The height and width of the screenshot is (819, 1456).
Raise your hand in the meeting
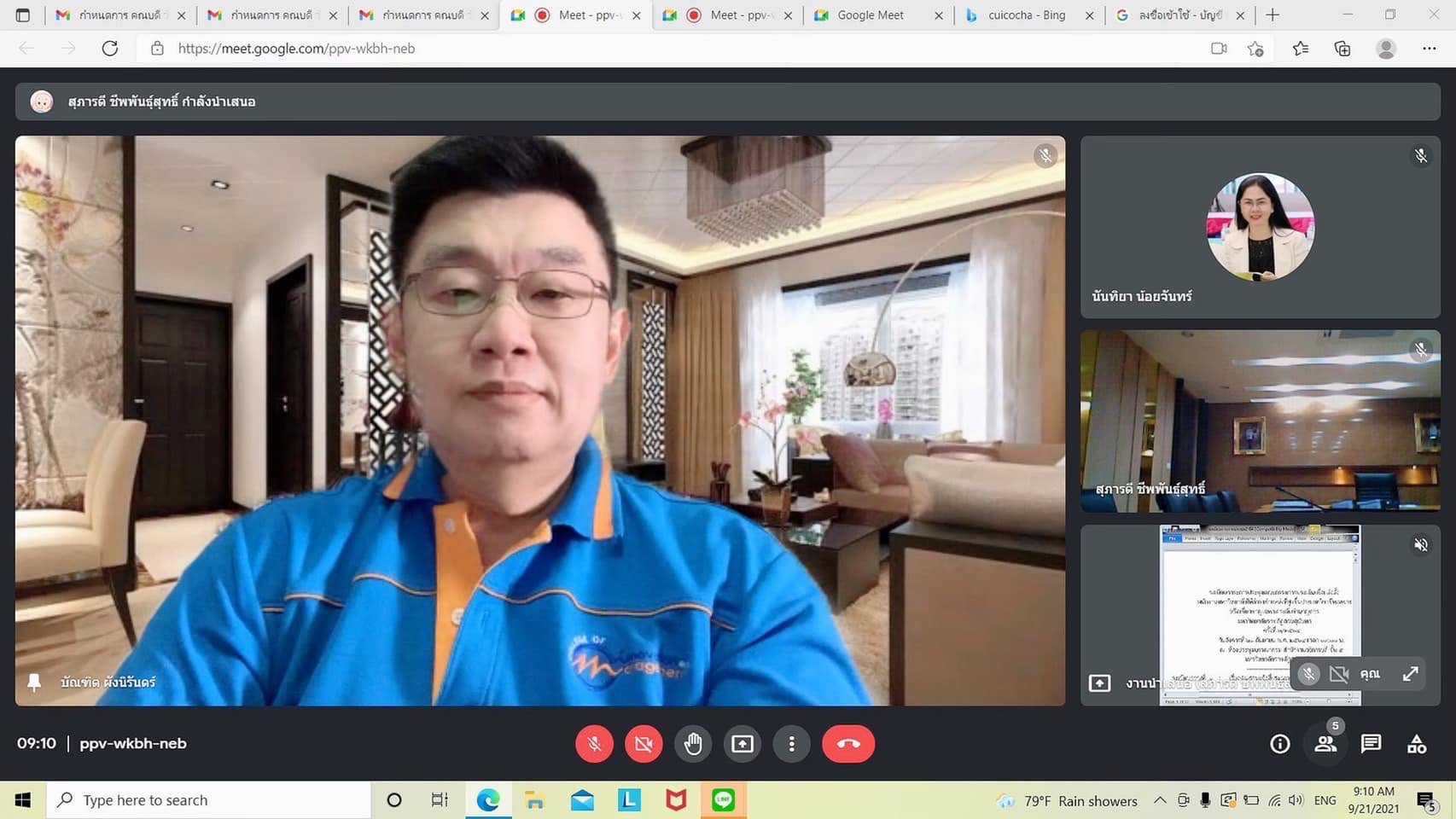[x=693, y=744]
